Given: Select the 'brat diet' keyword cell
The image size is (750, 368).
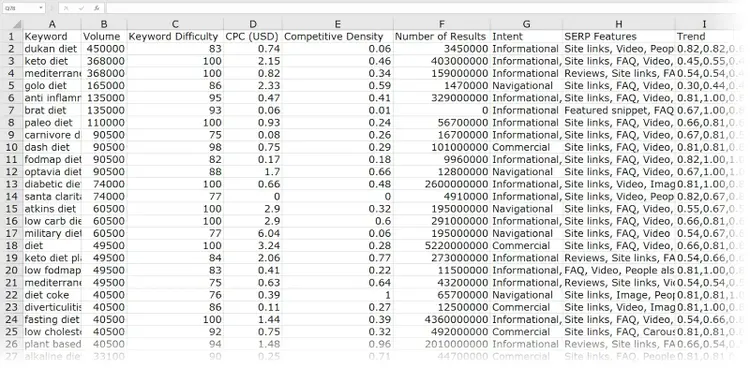Looking at the screenshot, I should click(x=52, y=110).
